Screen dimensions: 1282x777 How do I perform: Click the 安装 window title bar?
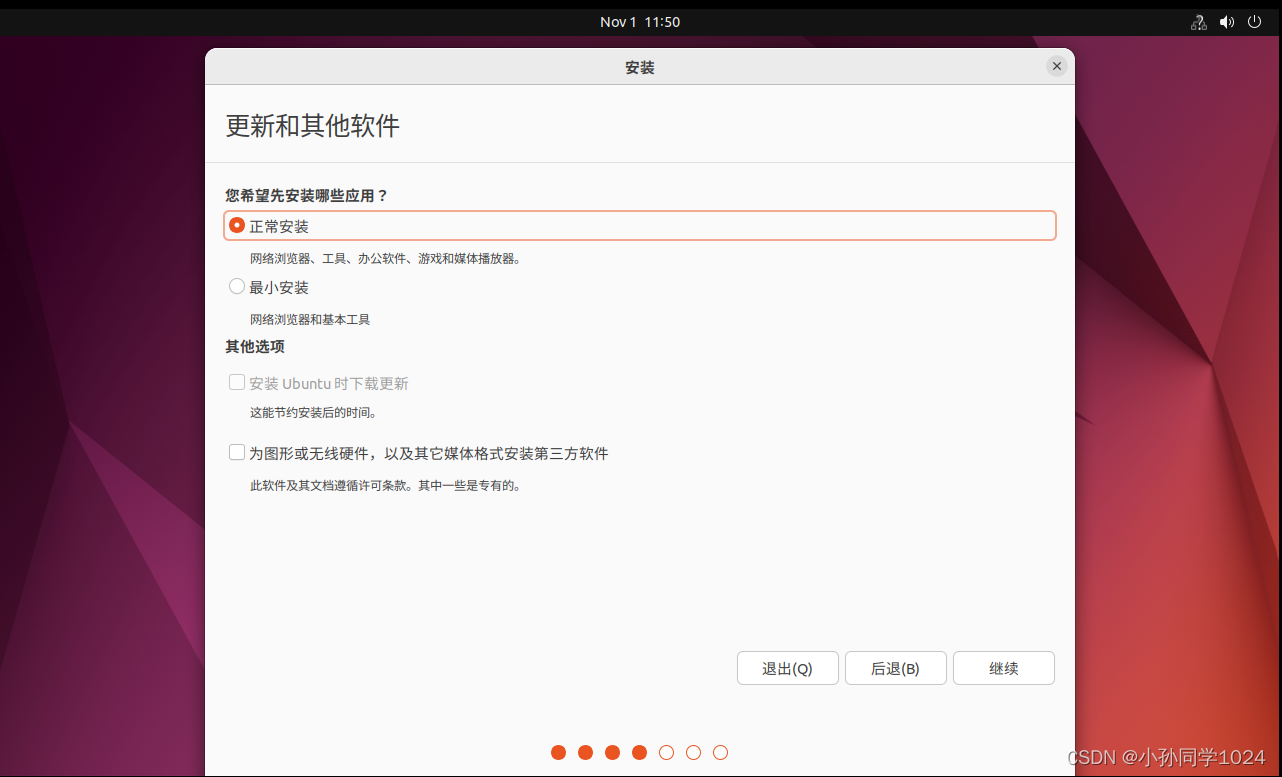(640, 67)
